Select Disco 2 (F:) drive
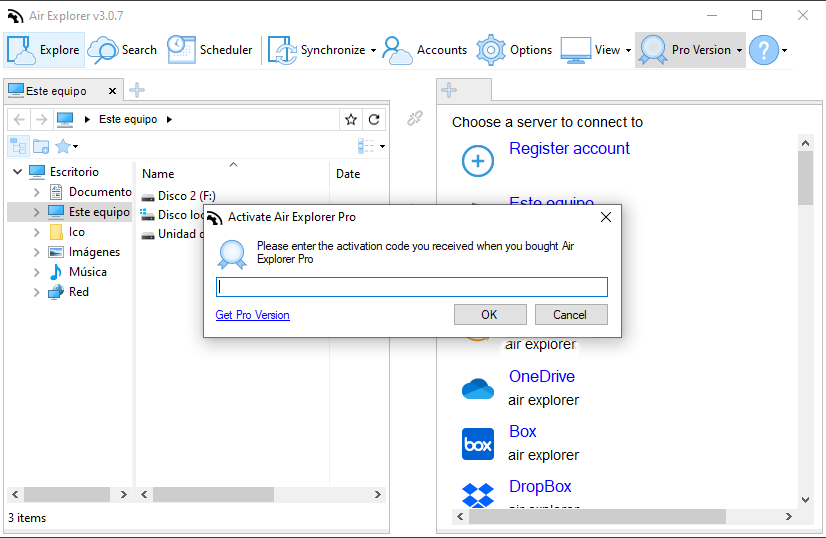This screenshot has width=826, height=538. [x=186, y=196]
